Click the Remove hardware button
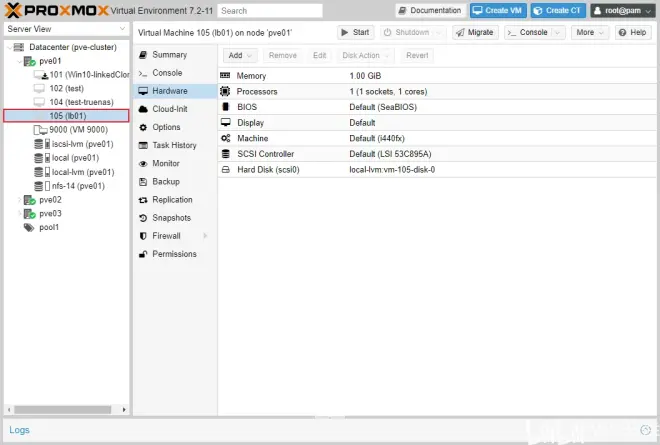Viewport: 660px width, 445px height. tap(282, 55)
